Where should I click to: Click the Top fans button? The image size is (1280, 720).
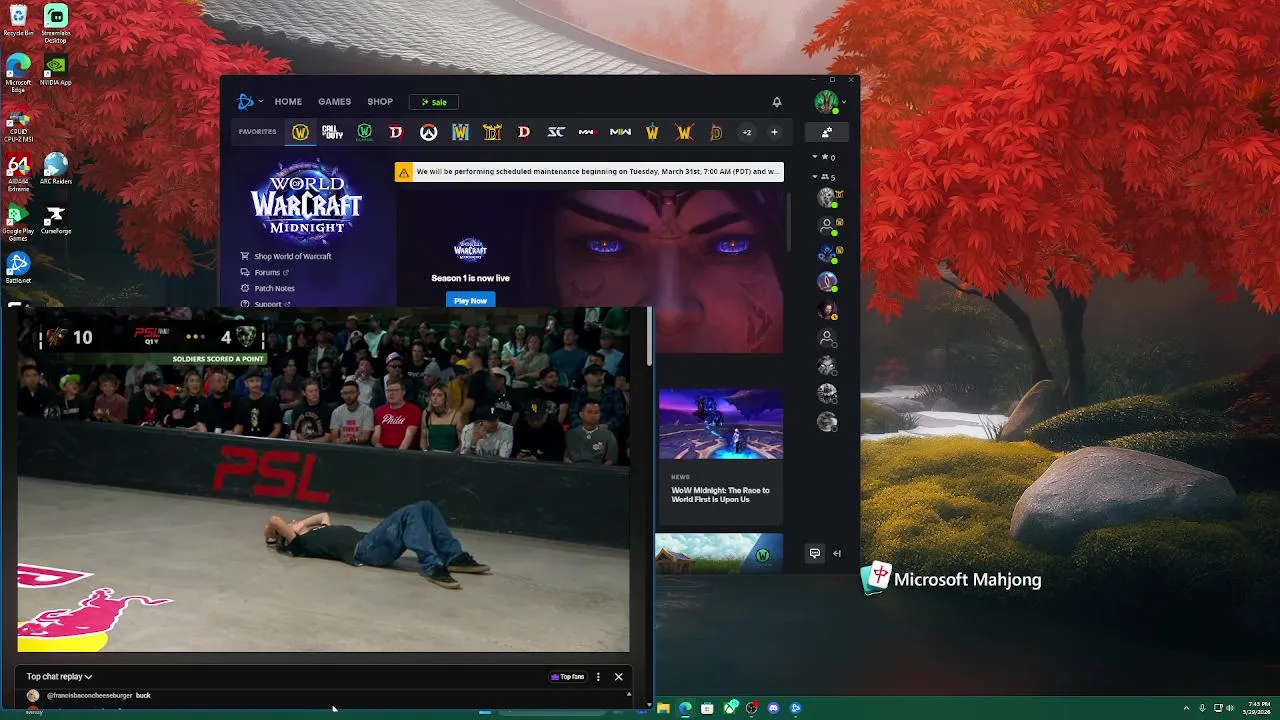coord(567,677)
